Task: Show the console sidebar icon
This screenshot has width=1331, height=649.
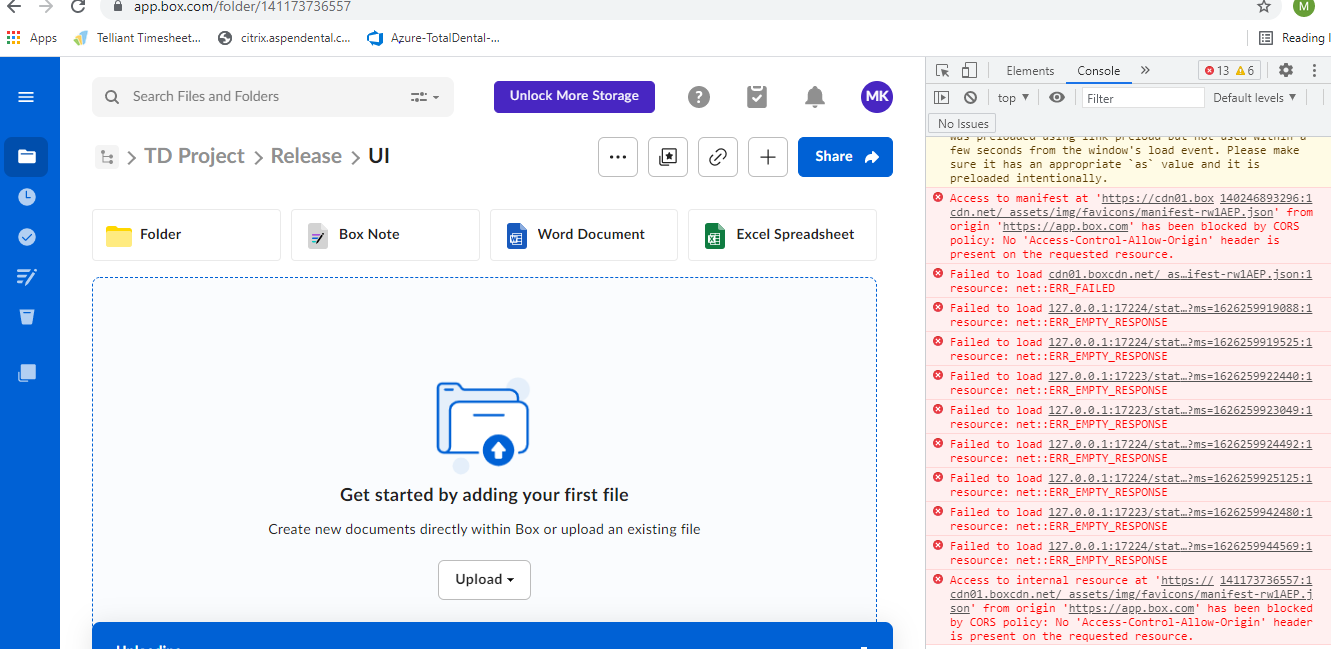Action: (942, 98)
